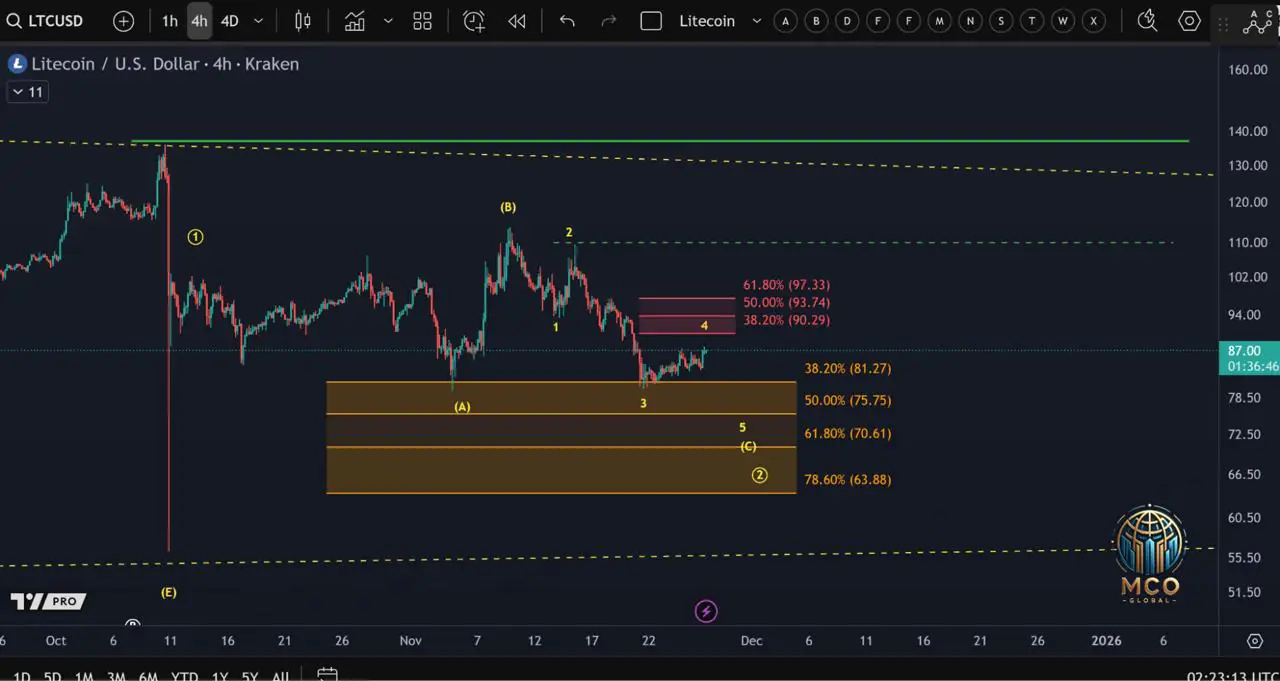Switch to the W quick layout button

pyautogui.click(x=1064, y=21)
